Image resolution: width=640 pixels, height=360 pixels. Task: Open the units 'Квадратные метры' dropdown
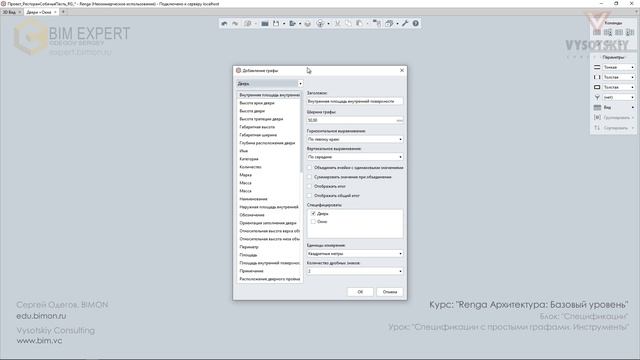[x=355, y=253]
